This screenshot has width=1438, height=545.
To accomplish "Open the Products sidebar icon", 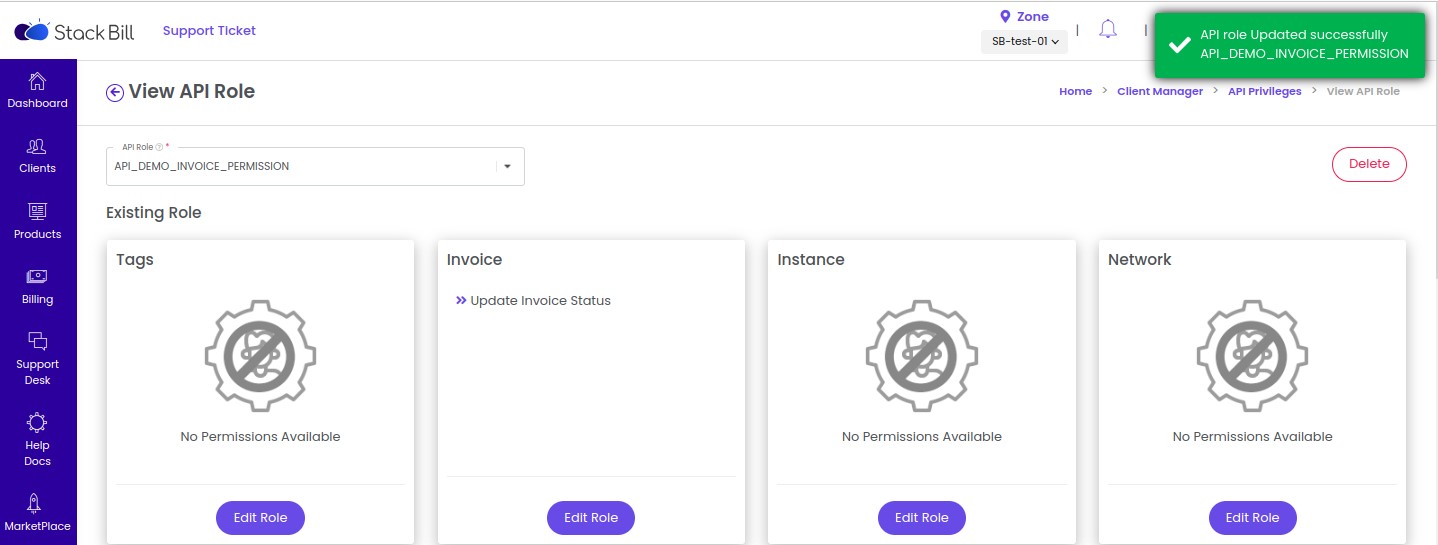I will click(x=37, y=212).
